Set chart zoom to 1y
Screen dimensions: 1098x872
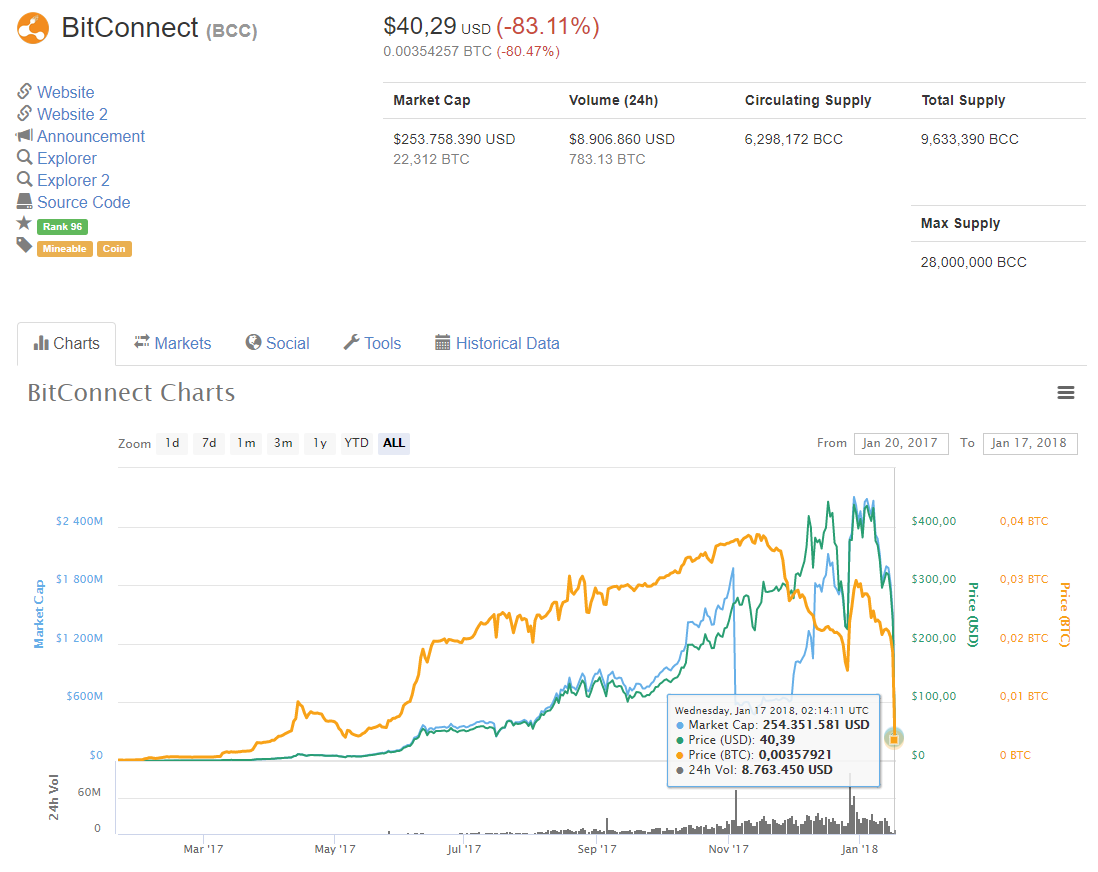point(320,443)
